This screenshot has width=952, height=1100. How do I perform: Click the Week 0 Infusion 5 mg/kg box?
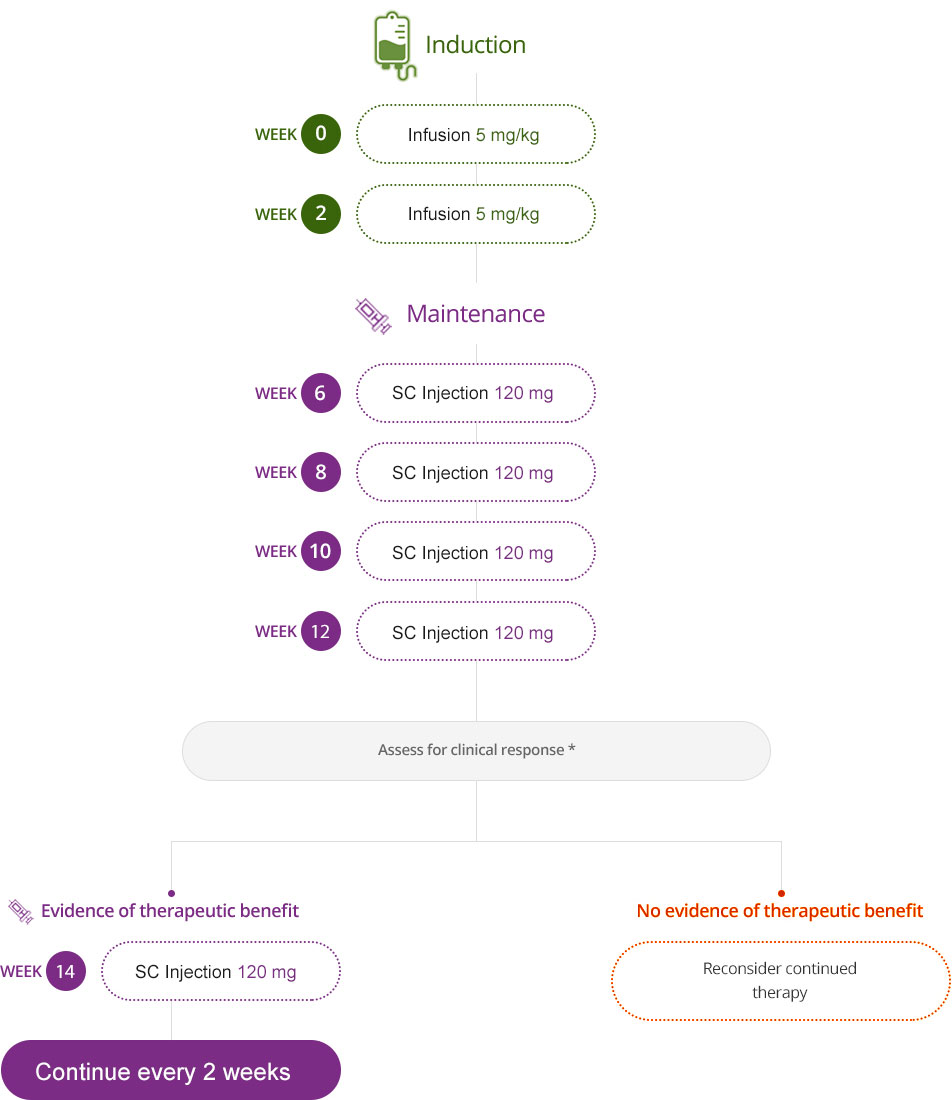tap(476, 134)
